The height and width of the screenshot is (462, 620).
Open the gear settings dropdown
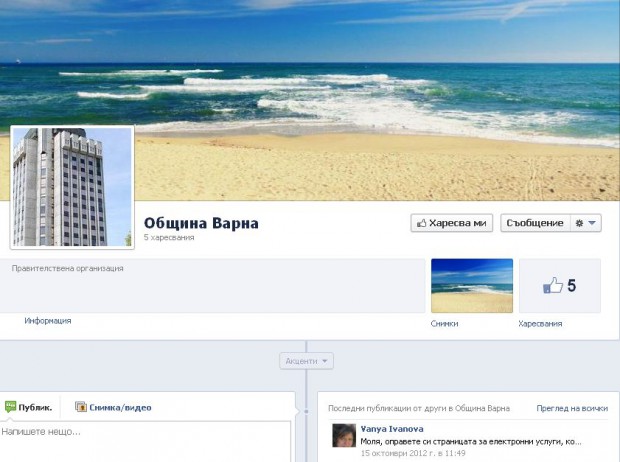click(586, 223)
